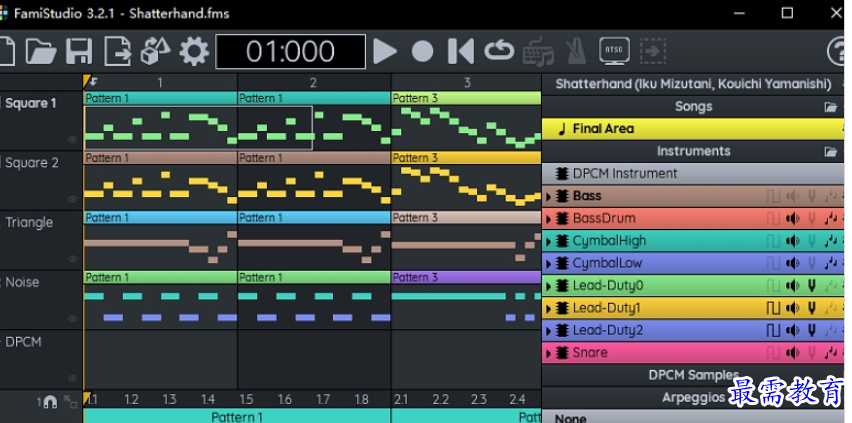Toggle Square 2 channel visibility eye
Viewport: 852px width, 423px height.
click(x=73, y=200)
